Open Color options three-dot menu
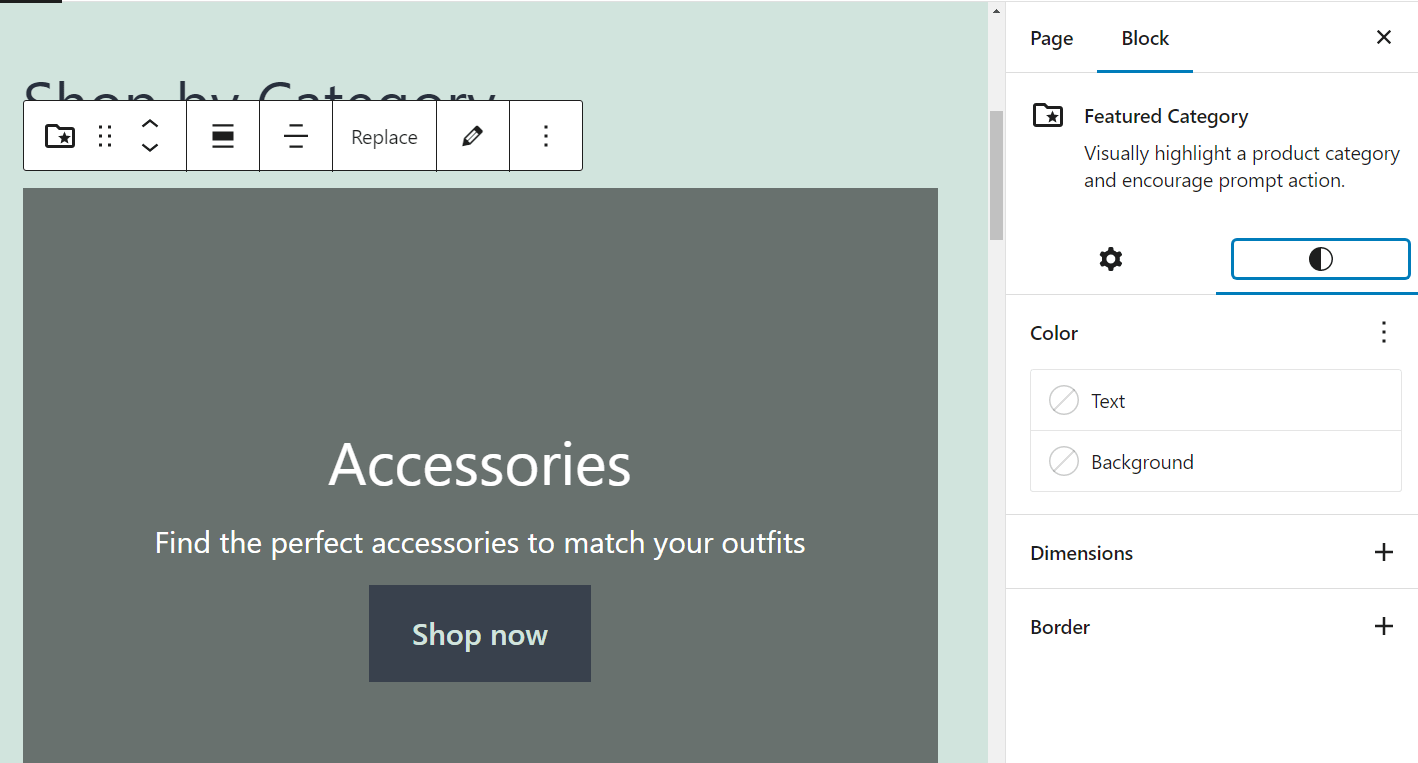Image resolution: width=1418 pixels, height=763 pixels. (1384, 333)
